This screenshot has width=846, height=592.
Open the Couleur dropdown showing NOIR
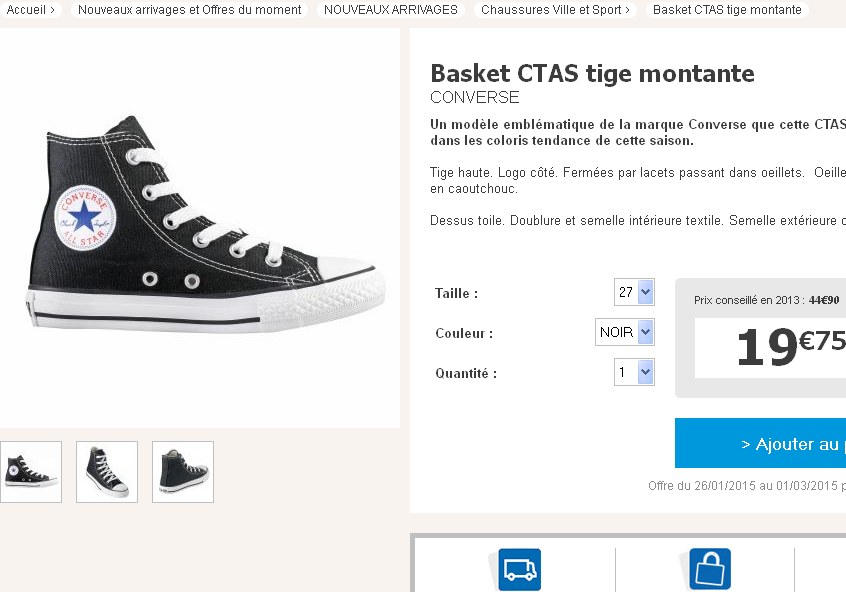[625, 332]
